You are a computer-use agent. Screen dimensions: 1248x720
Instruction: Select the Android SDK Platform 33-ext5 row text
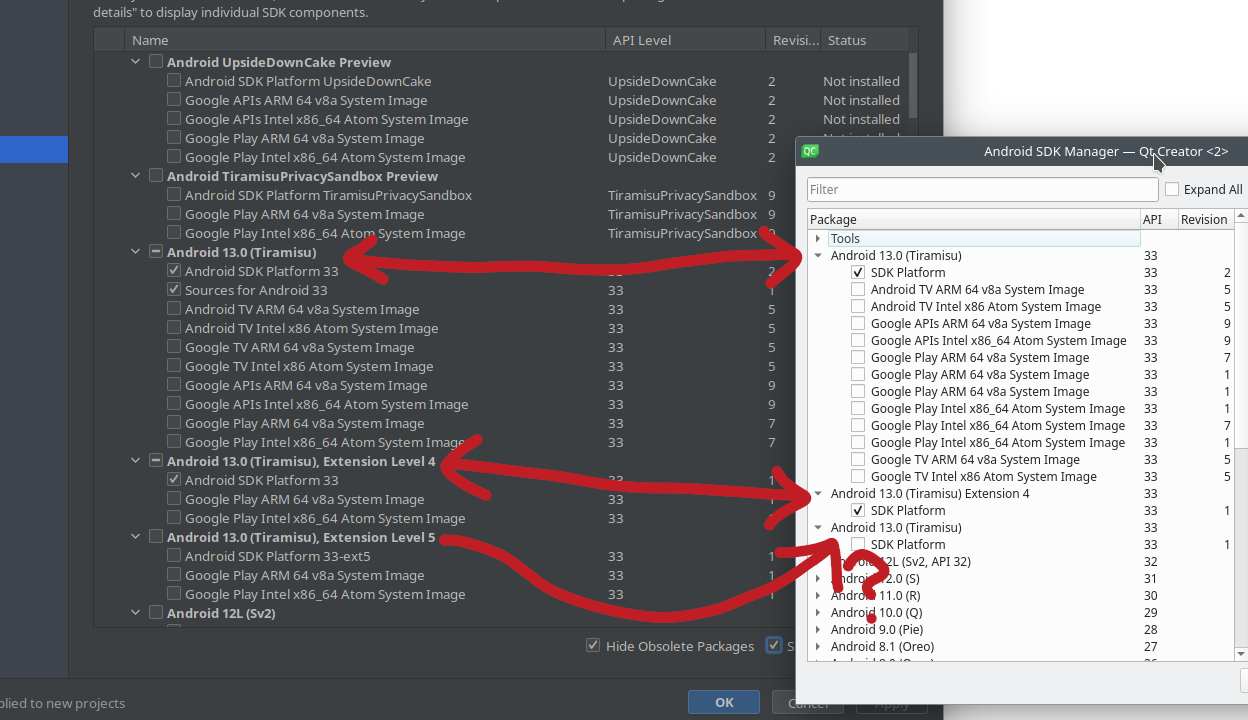point(278,556)
